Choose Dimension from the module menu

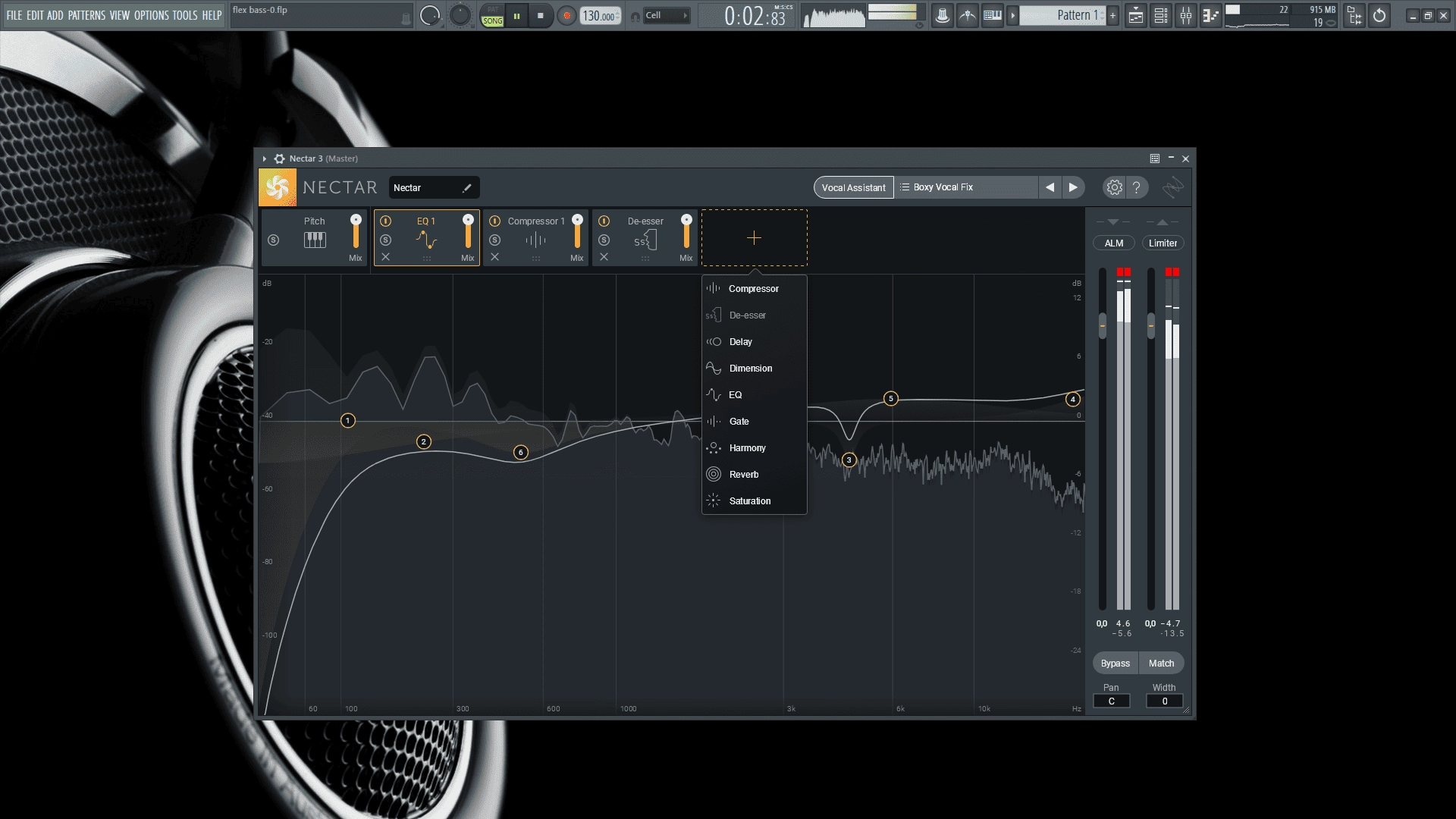coord(754,369)
